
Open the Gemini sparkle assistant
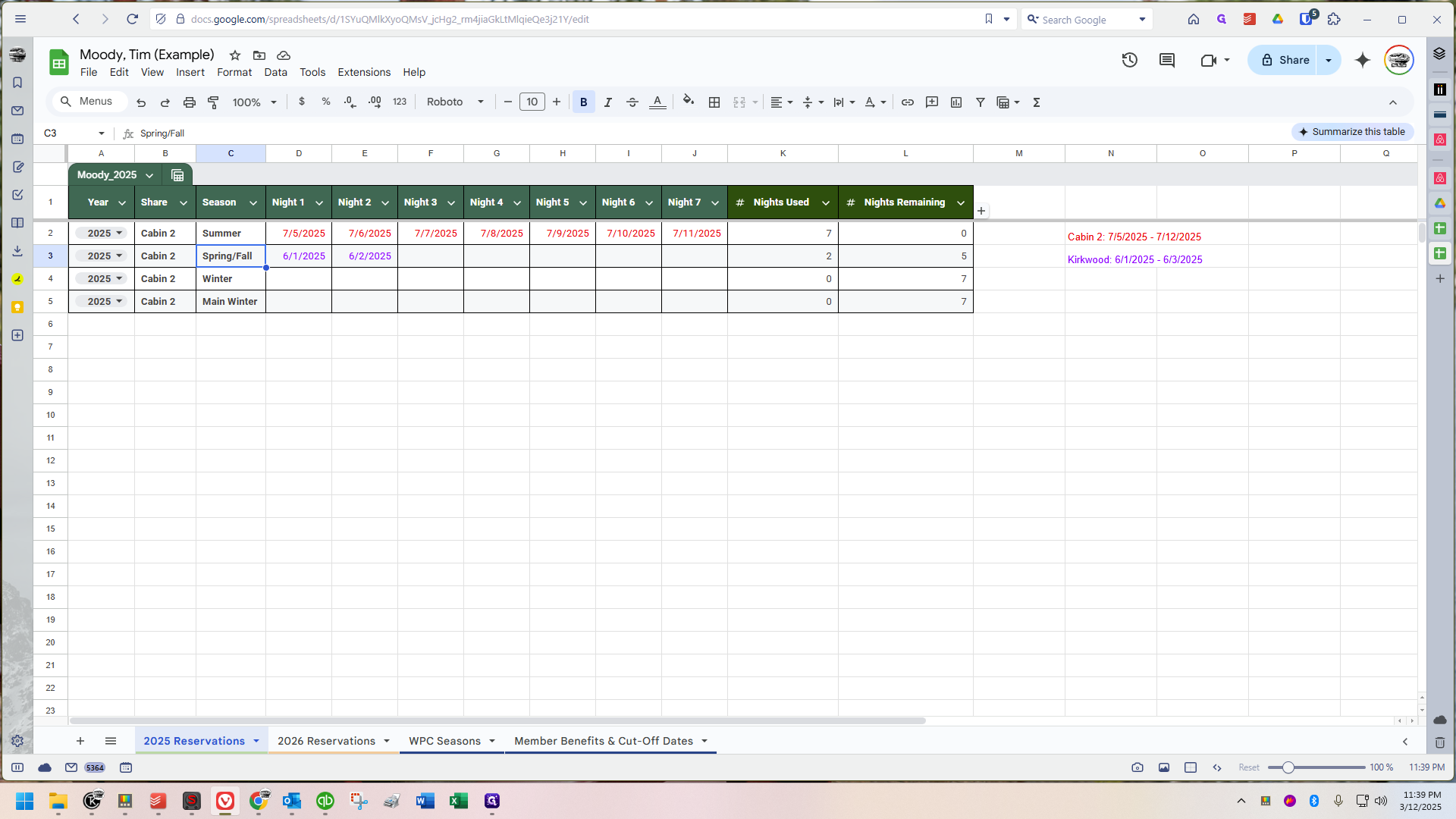[1363, 60]
